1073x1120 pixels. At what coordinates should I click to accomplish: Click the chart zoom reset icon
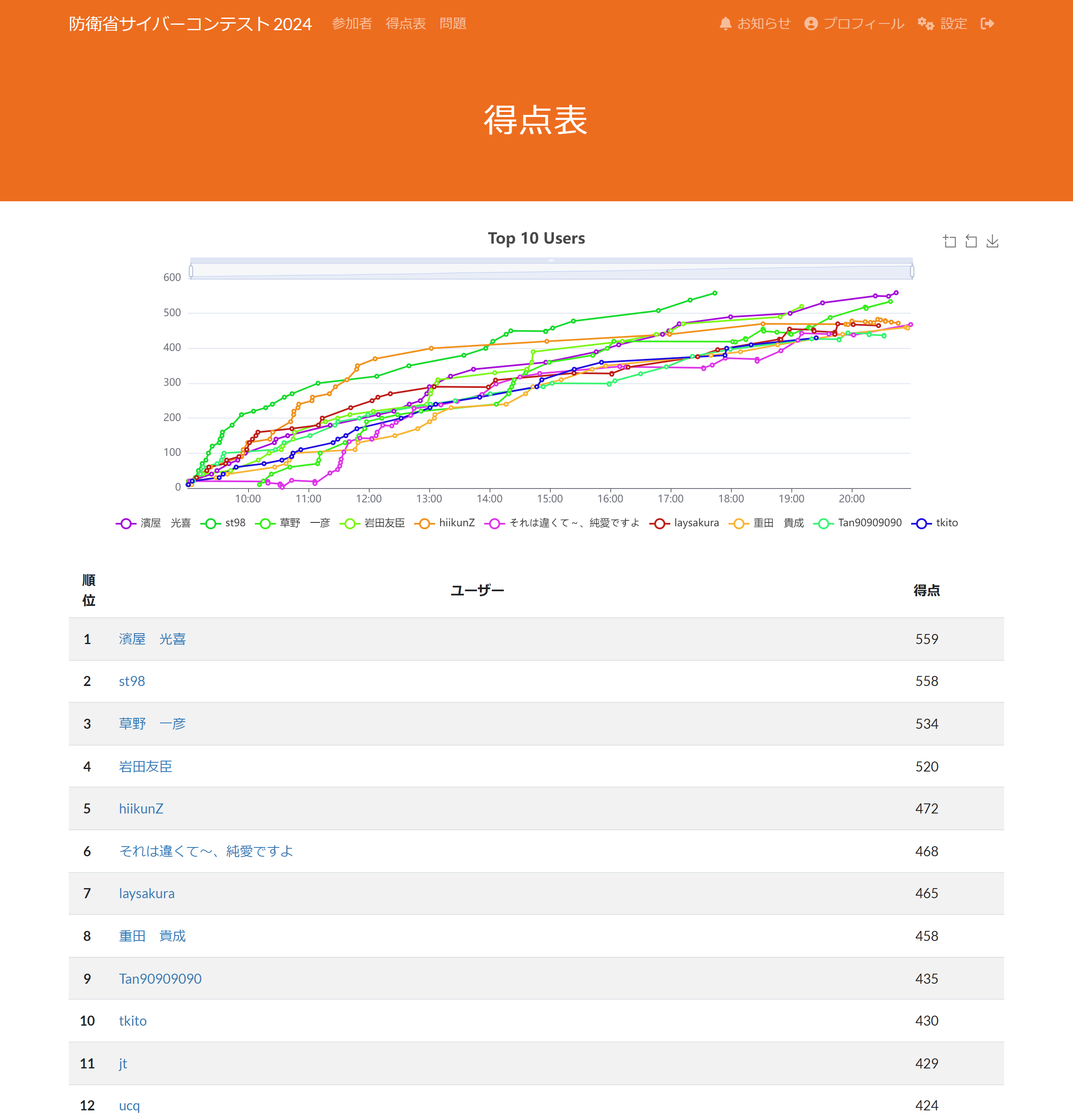tap(971, 241)
